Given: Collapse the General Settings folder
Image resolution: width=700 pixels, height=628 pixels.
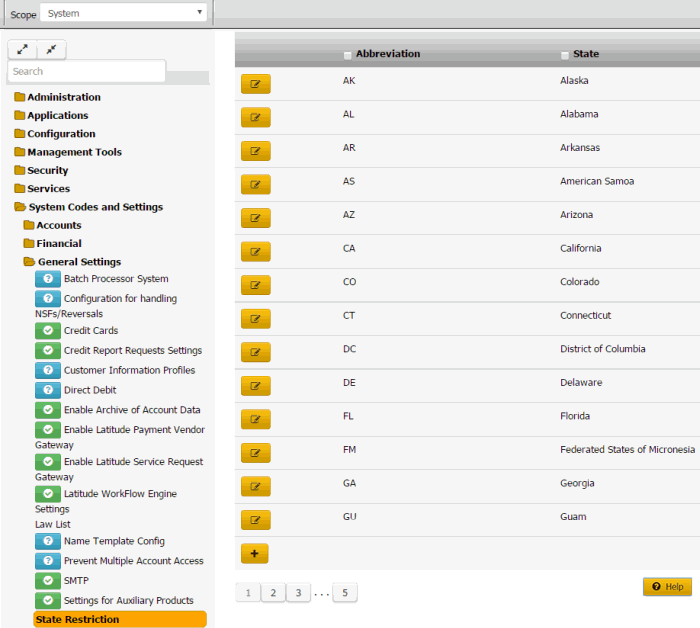Looking at the screenshot, I should 79,262.
